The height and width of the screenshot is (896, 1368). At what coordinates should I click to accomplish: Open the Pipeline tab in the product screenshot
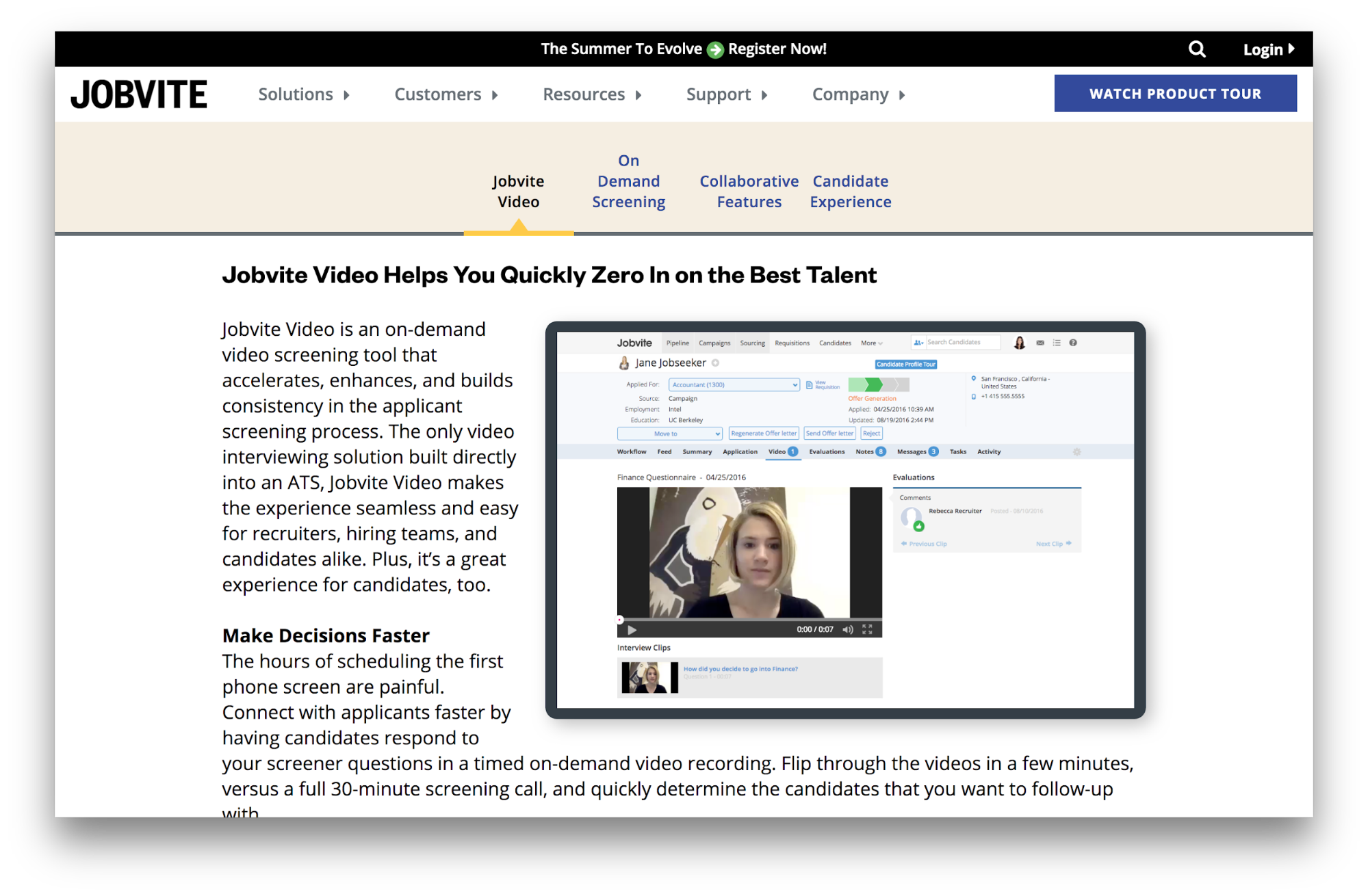(x=677, y=343)
